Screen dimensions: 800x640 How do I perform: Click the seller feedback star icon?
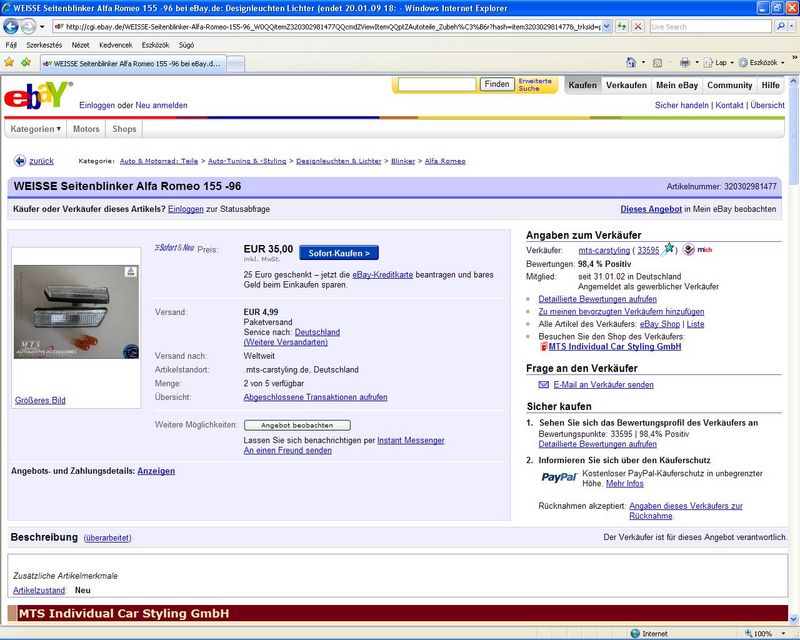[669, 249]
